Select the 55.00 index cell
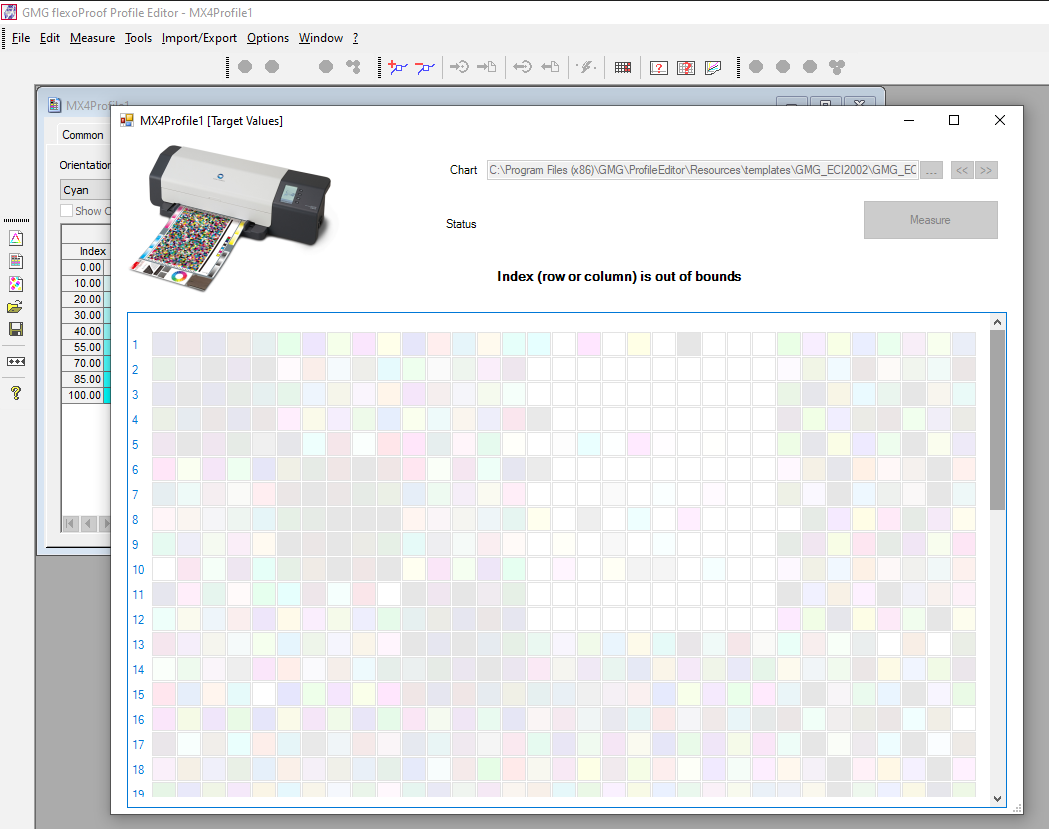The height and width of the screenshot is (829, 1049). [x=83, y=347]
